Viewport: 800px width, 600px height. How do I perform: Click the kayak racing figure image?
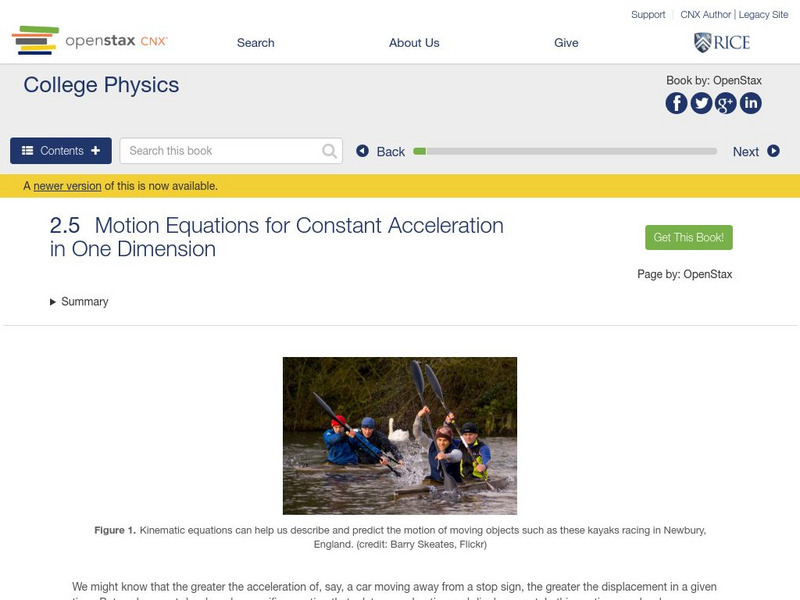point(400,436)
